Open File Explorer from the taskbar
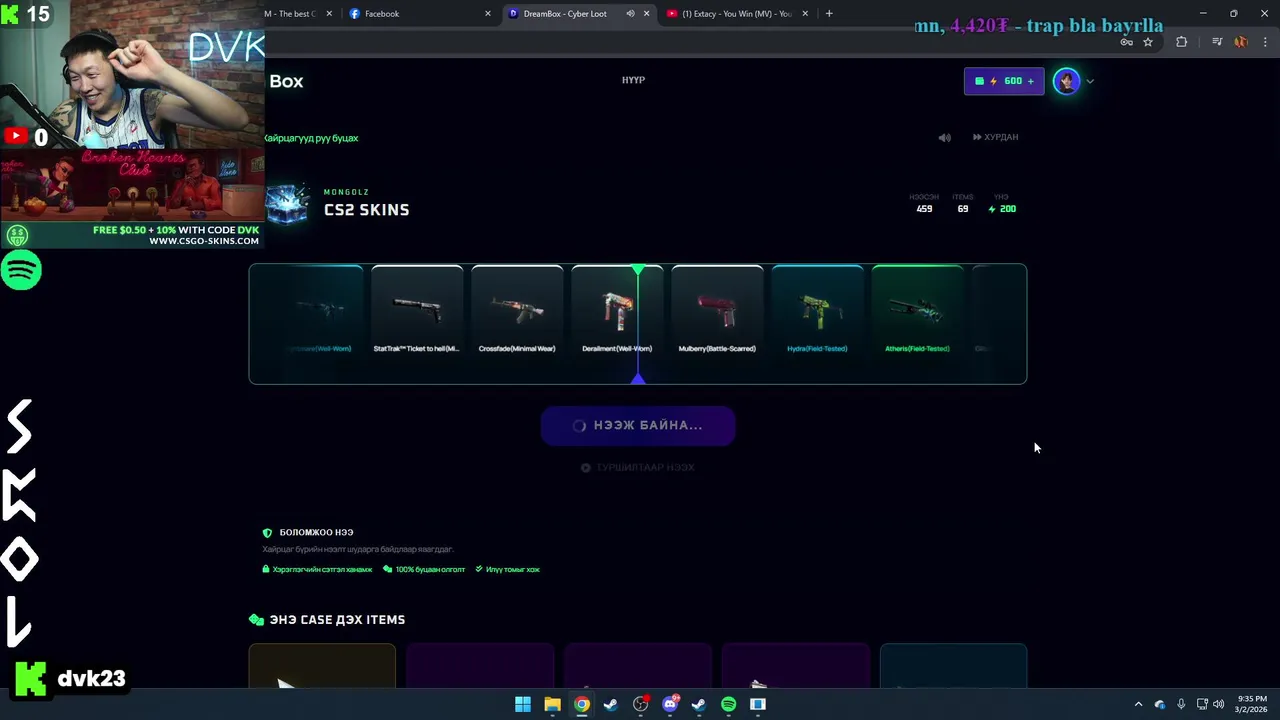1280x720 pixels. click(x=552, y=704)
